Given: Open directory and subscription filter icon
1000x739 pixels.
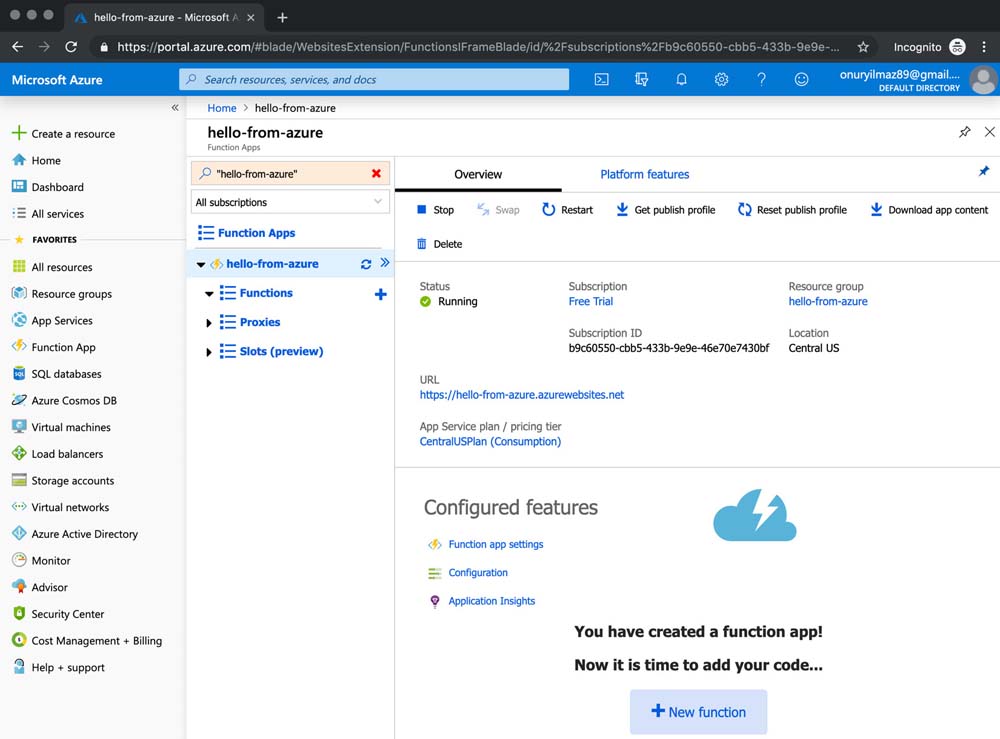Looking at the screenshot, I should (641, 80).
